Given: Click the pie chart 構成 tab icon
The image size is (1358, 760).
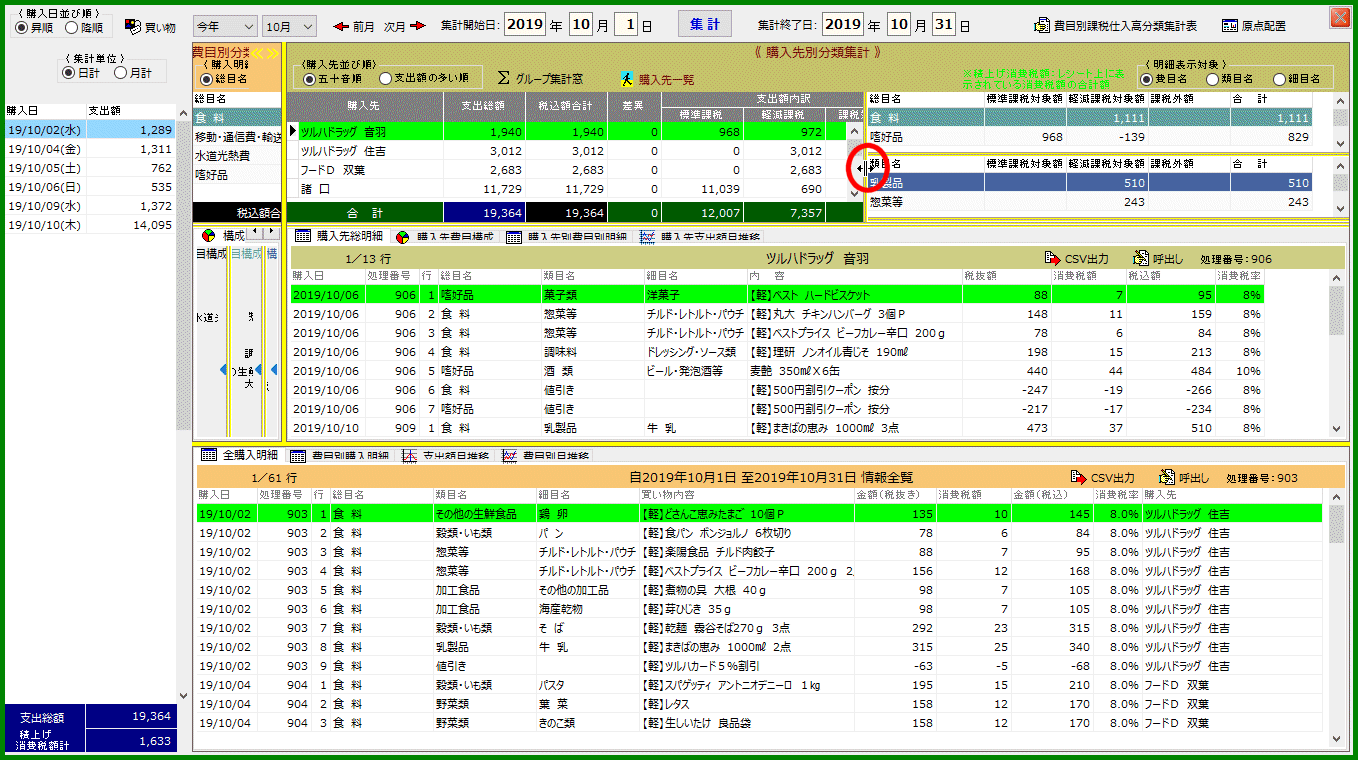Looking at the screenshot, I should [208, 235].
